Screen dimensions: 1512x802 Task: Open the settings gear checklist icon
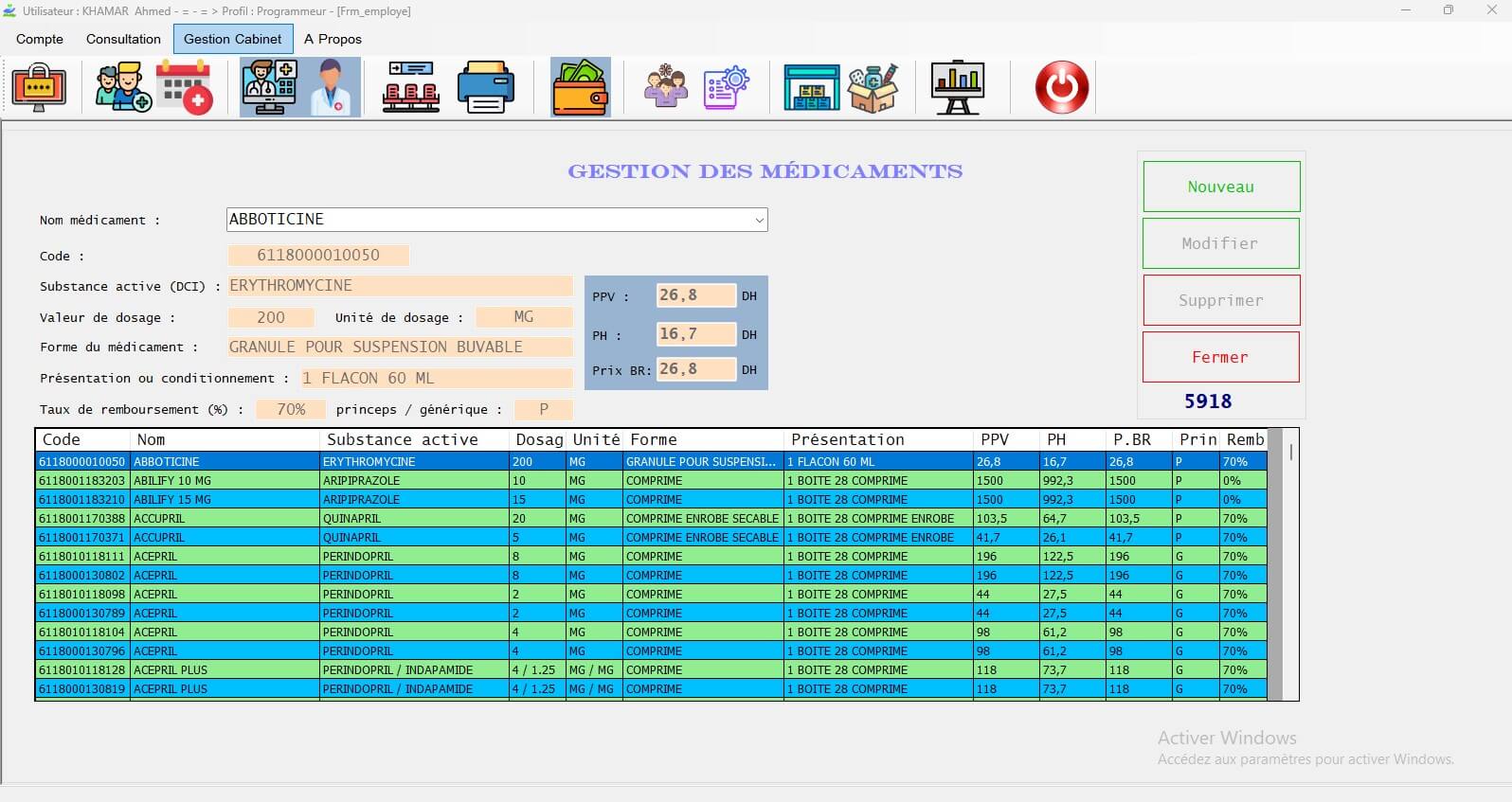pos(727,87)
